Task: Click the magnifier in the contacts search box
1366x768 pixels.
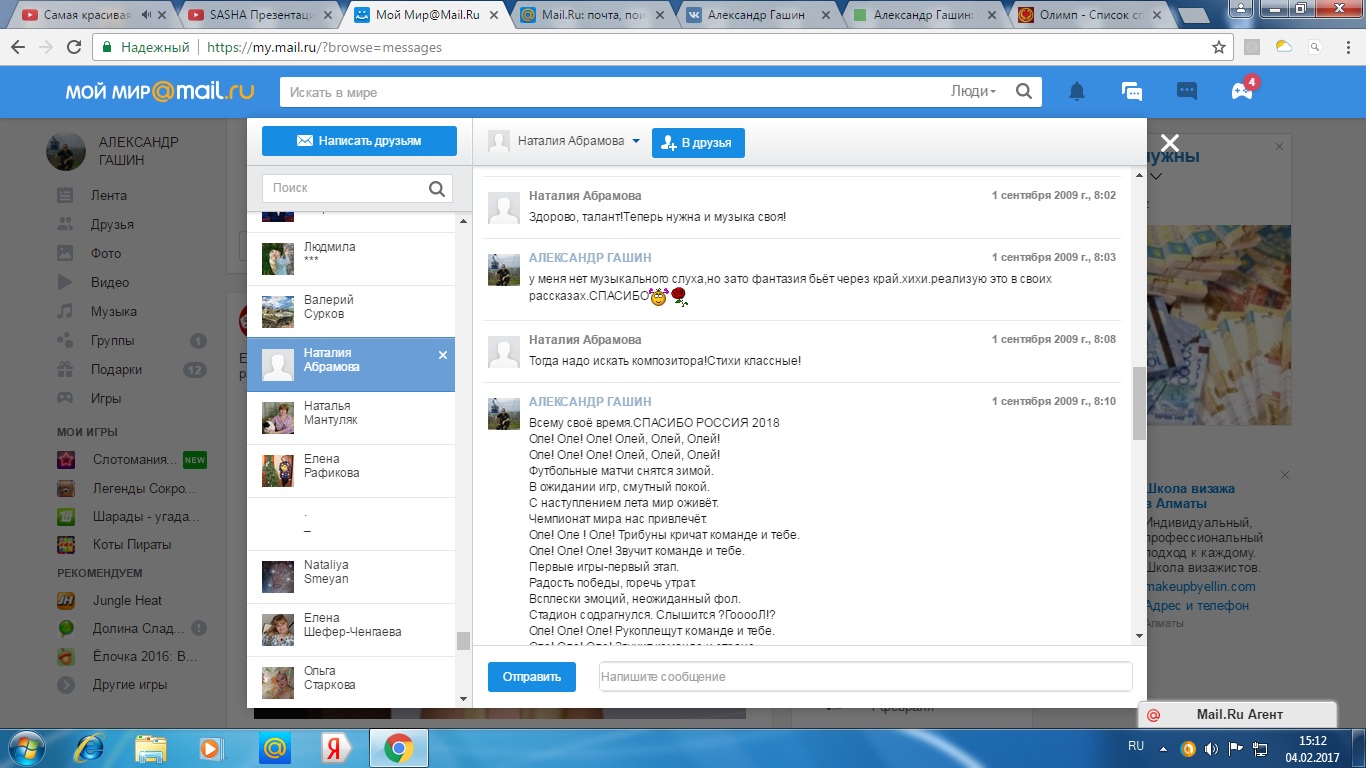Action: (437, 188)
